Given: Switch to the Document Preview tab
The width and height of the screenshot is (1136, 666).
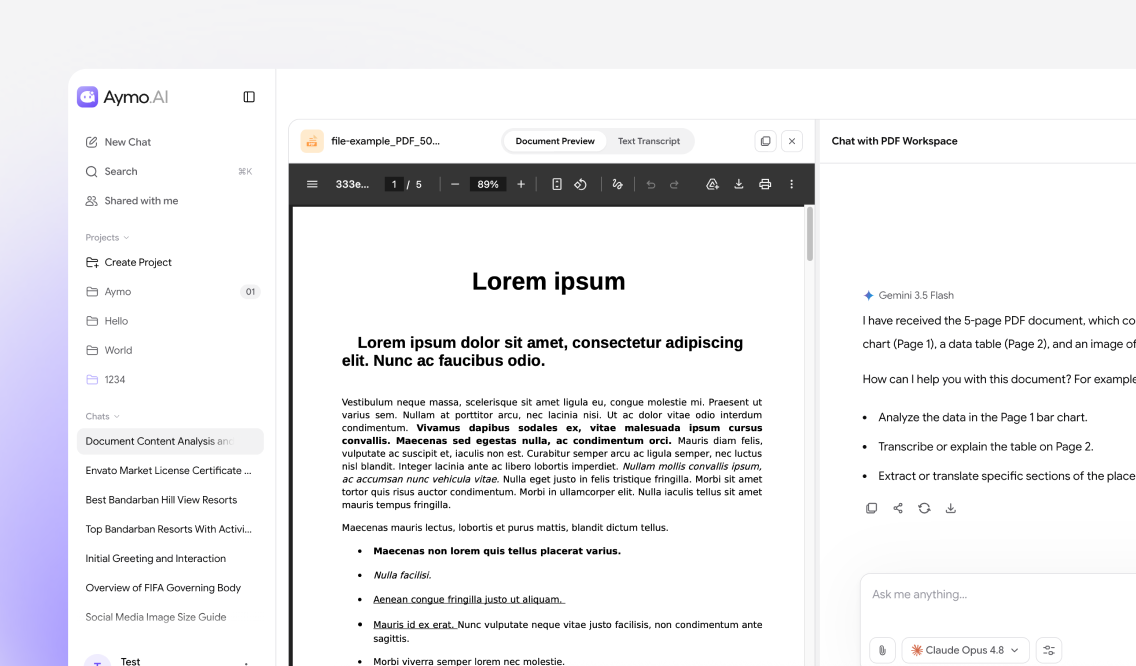Looking at the screenshot, I should [555, 141].
